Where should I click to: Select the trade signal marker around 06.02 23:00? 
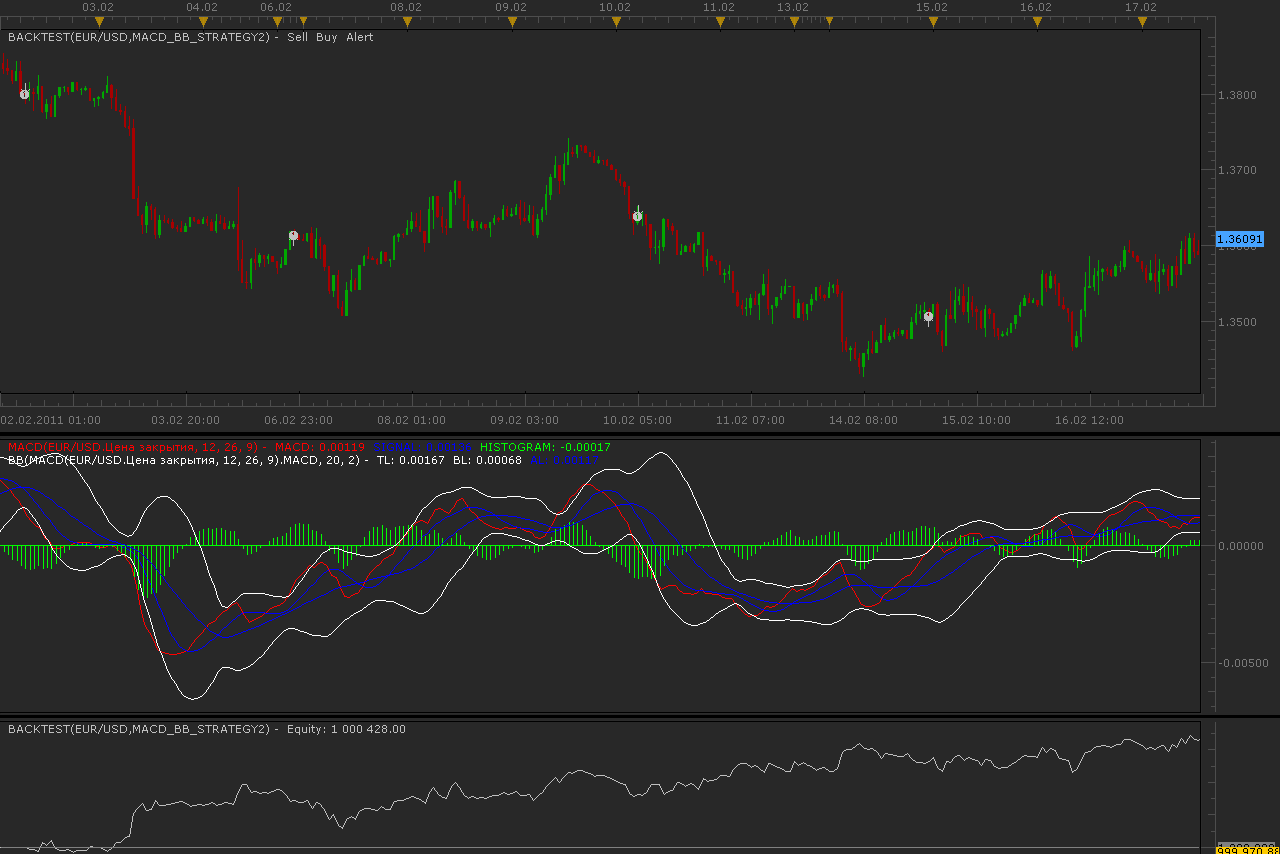coord(293,236)
